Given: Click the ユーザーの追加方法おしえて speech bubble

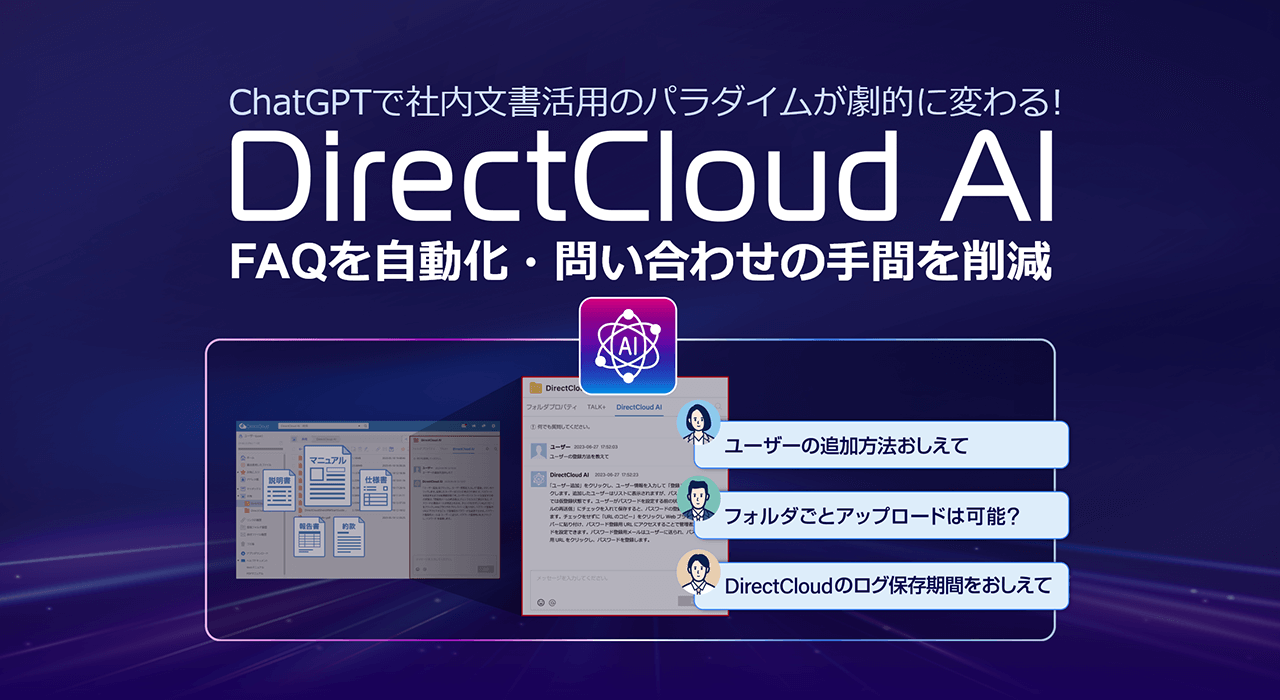Looking at the screenshot, I should coord(883,445).
